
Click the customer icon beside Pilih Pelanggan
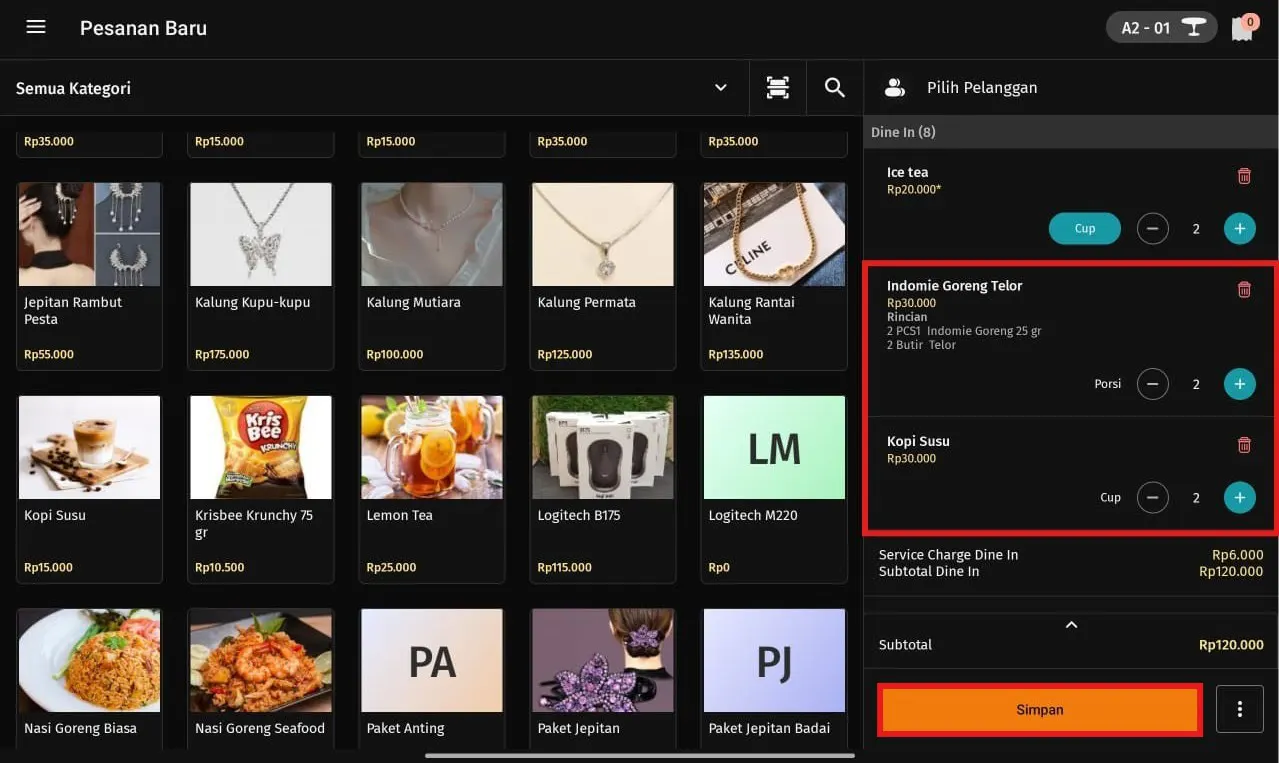894,87
